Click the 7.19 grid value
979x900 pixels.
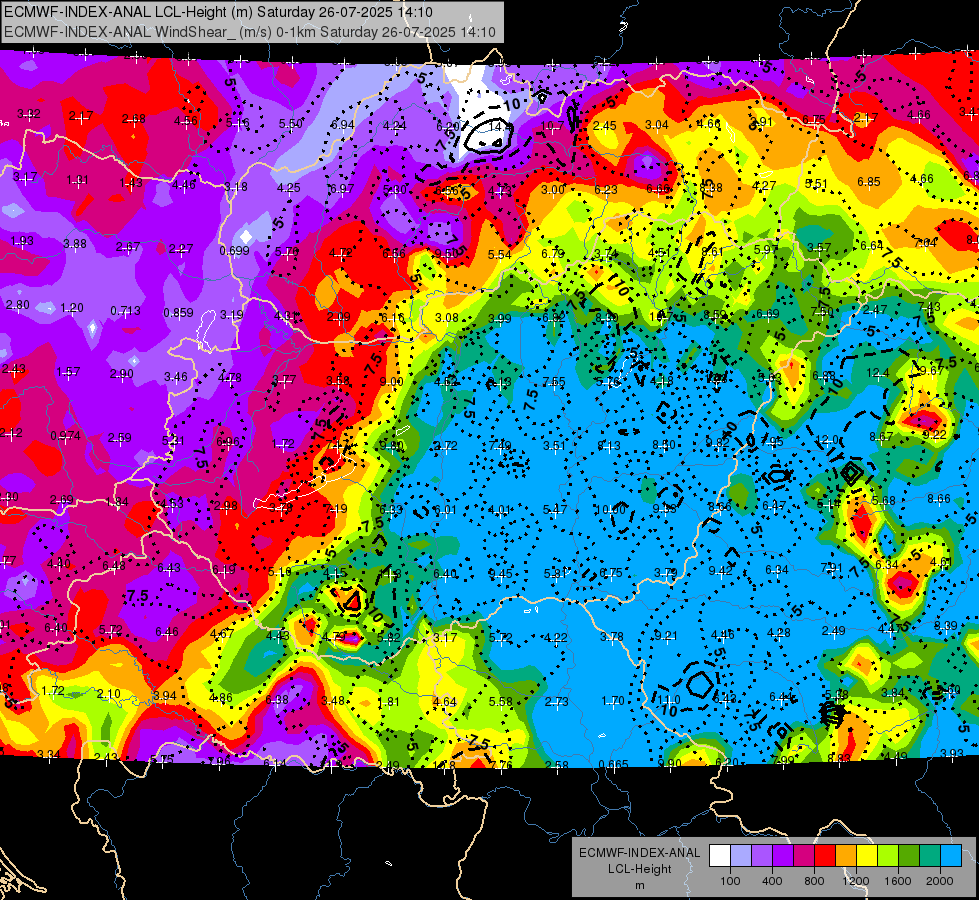point(336,508)
